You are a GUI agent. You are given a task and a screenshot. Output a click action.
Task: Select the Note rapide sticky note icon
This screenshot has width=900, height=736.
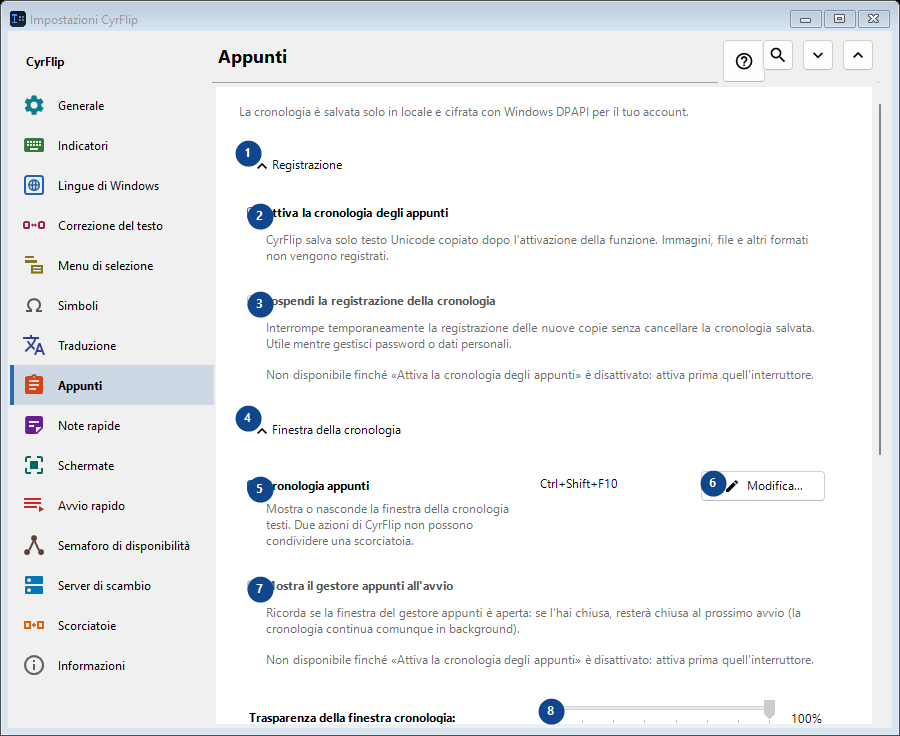tap(34, 425)
